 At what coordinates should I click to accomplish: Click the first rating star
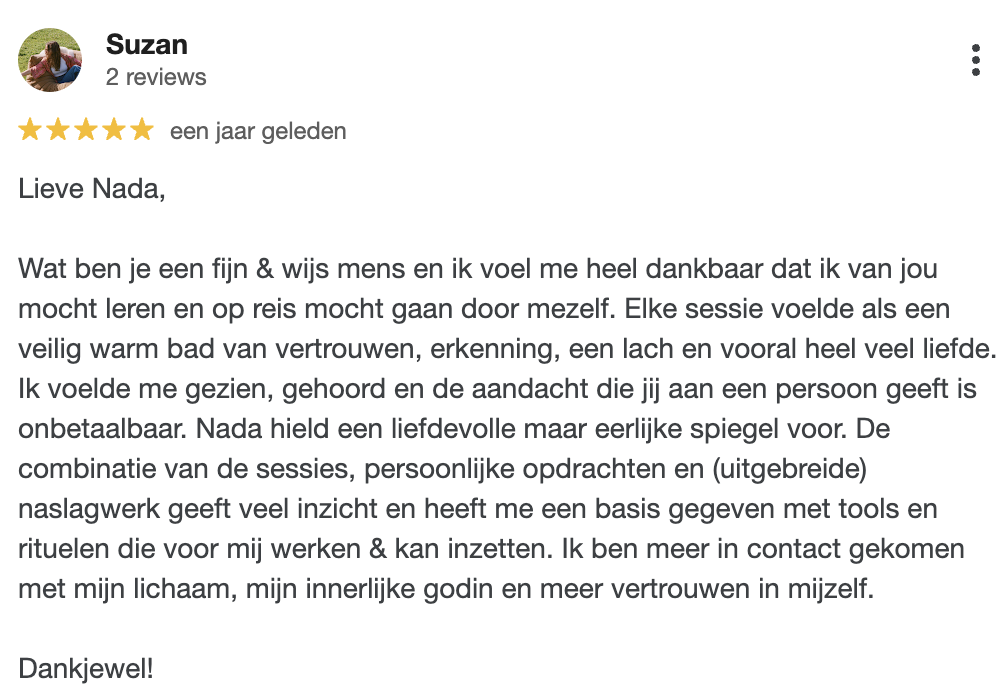coord(30,130)
